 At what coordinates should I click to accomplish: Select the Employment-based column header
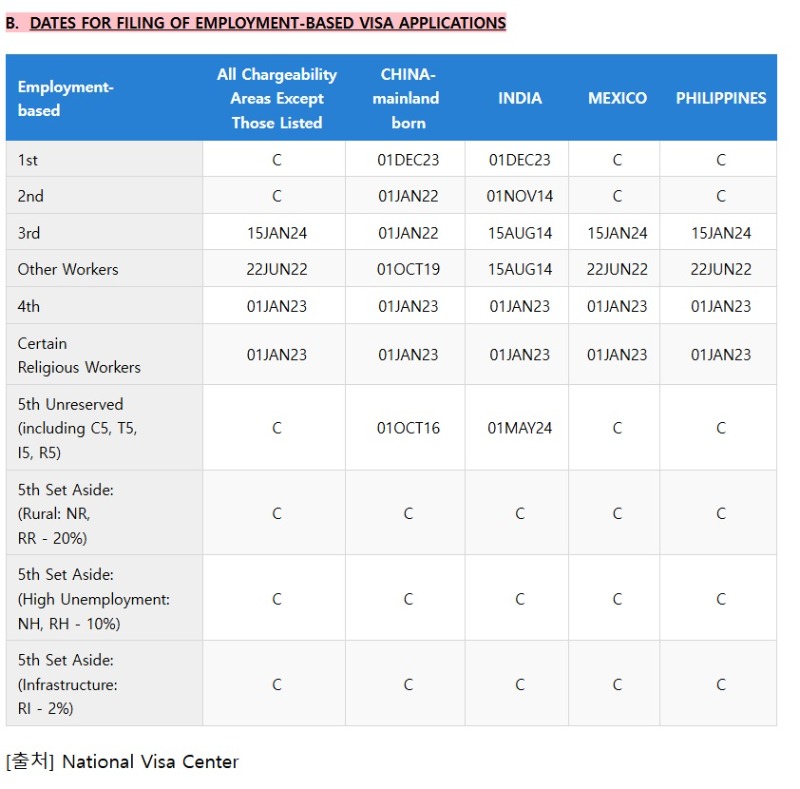[x=65, y=98]
